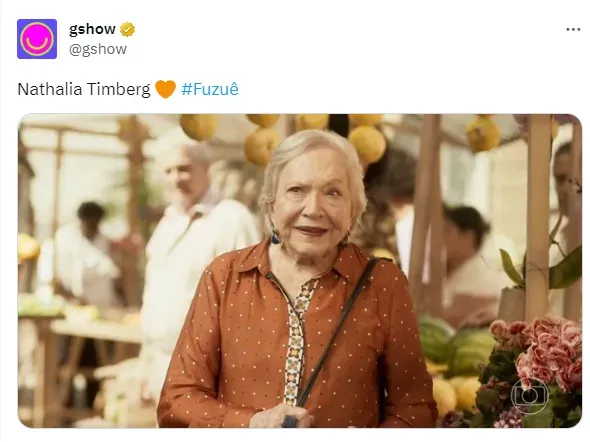The width and height of the screenshot is (590, 442).
Task: Click the Globo camera watermark in photo
Action: click(x=530, y=396)
